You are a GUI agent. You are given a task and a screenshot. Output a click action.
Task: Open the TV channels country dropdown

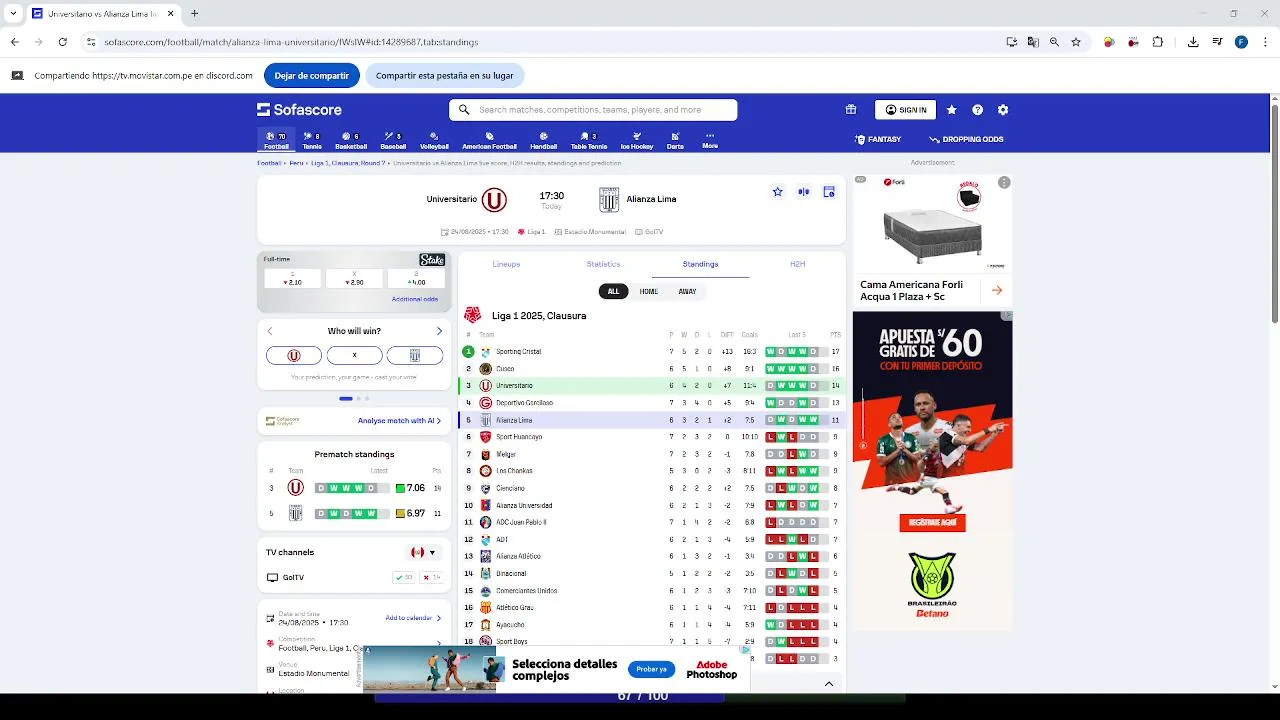pos(423,552)
